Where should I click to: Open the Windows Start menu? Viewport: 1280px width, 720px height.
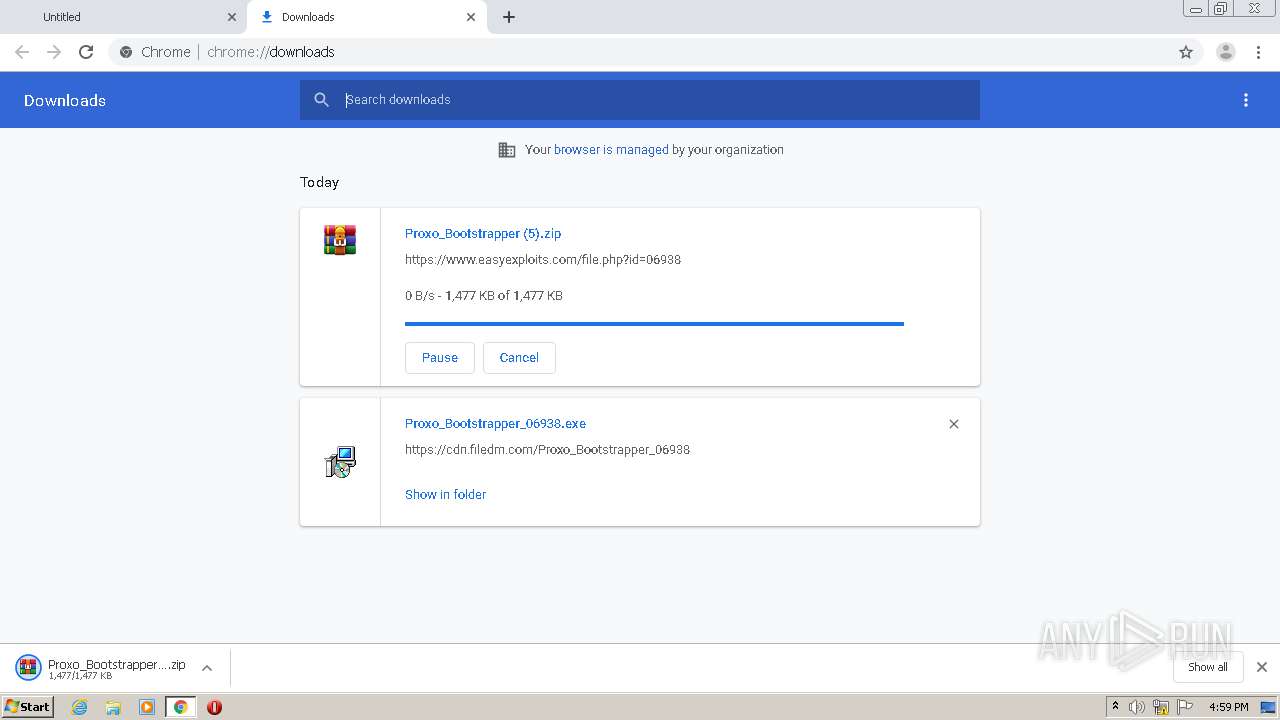(28, 707)
